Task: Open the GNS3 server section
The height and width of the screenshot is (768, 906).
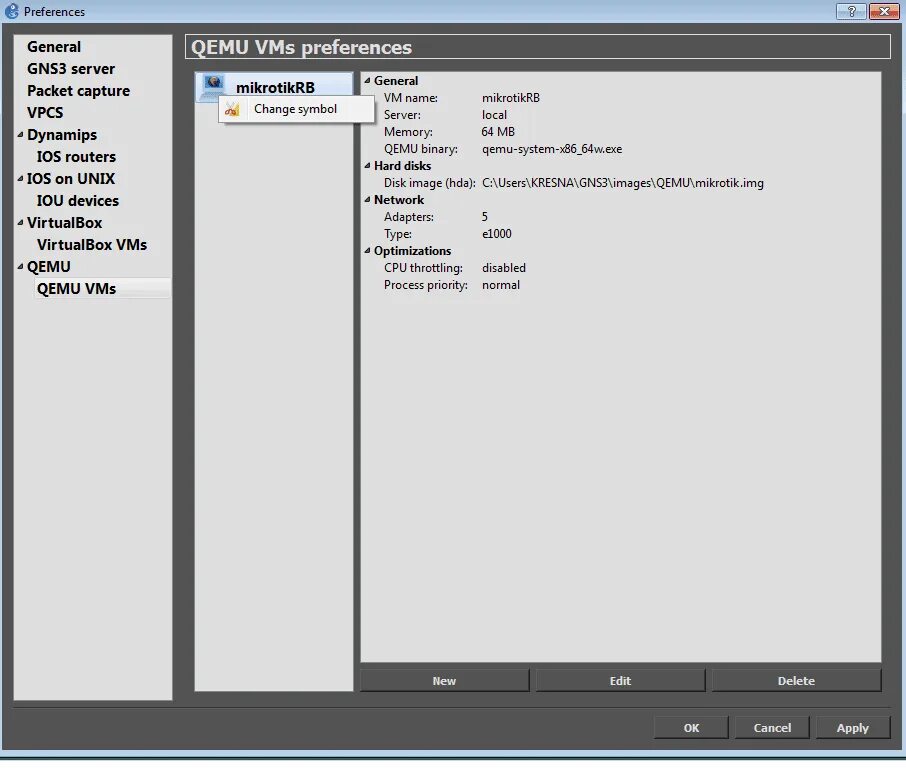Action: click(71, 69)
